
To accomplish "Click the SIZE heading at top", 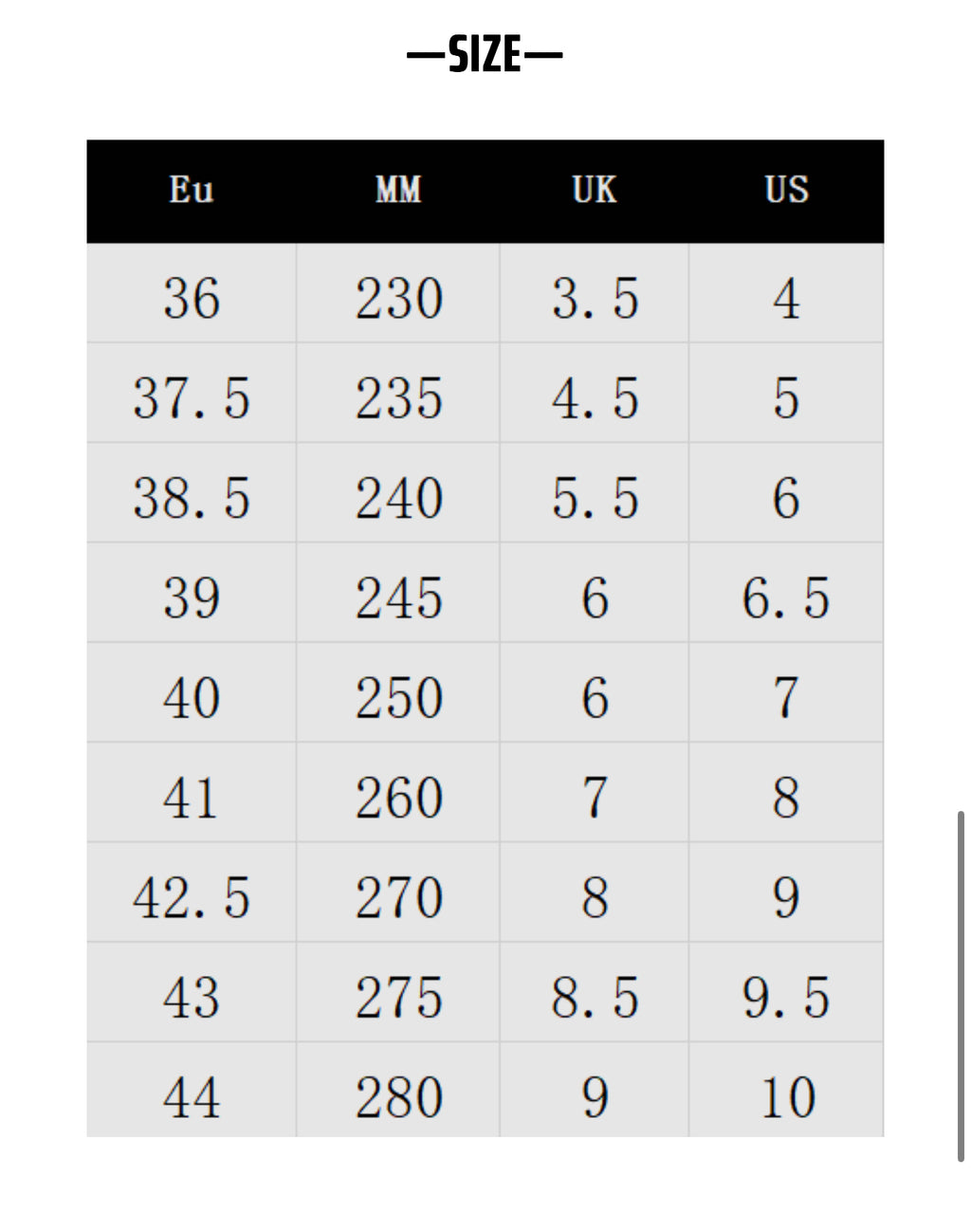I will pyautogui.click(x=485, y=54).
